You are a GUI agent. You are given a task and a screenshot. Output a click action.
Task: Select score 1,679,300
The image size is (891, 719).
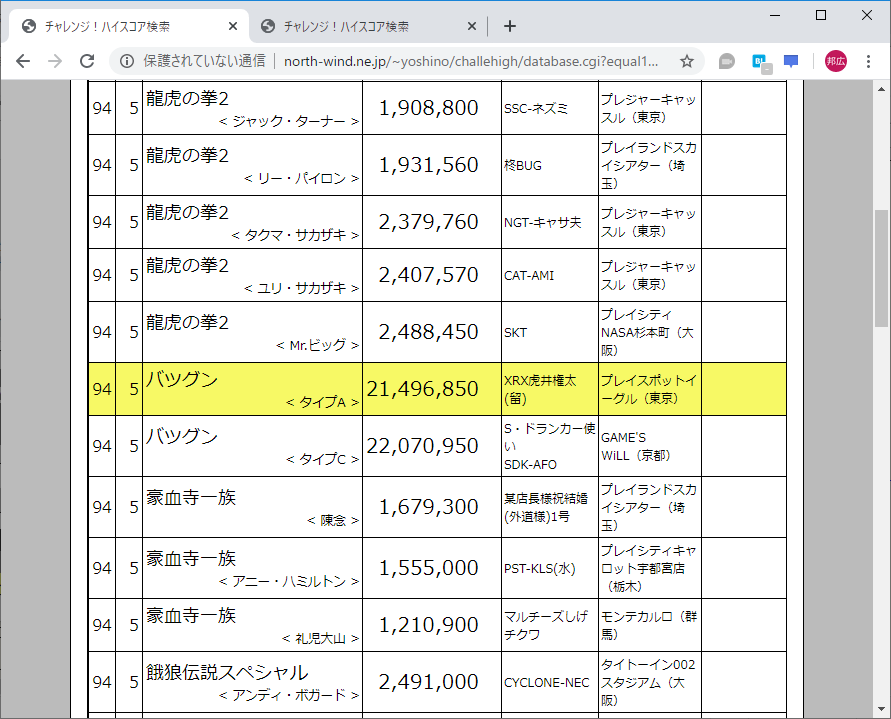[428, 506]
